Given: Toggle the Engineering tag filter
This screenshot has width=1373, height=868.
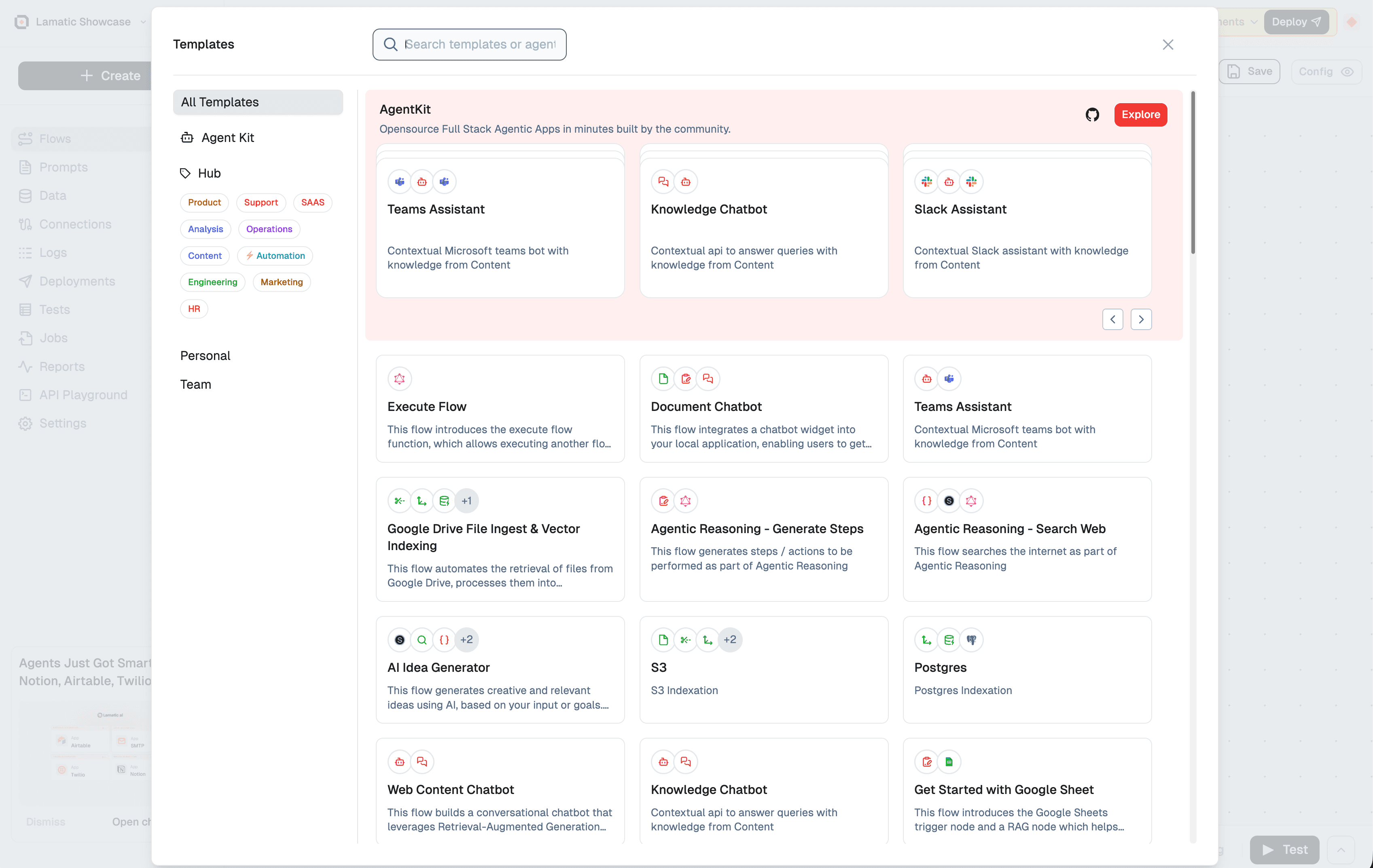Looking at the screenshot, I should 212,282.
